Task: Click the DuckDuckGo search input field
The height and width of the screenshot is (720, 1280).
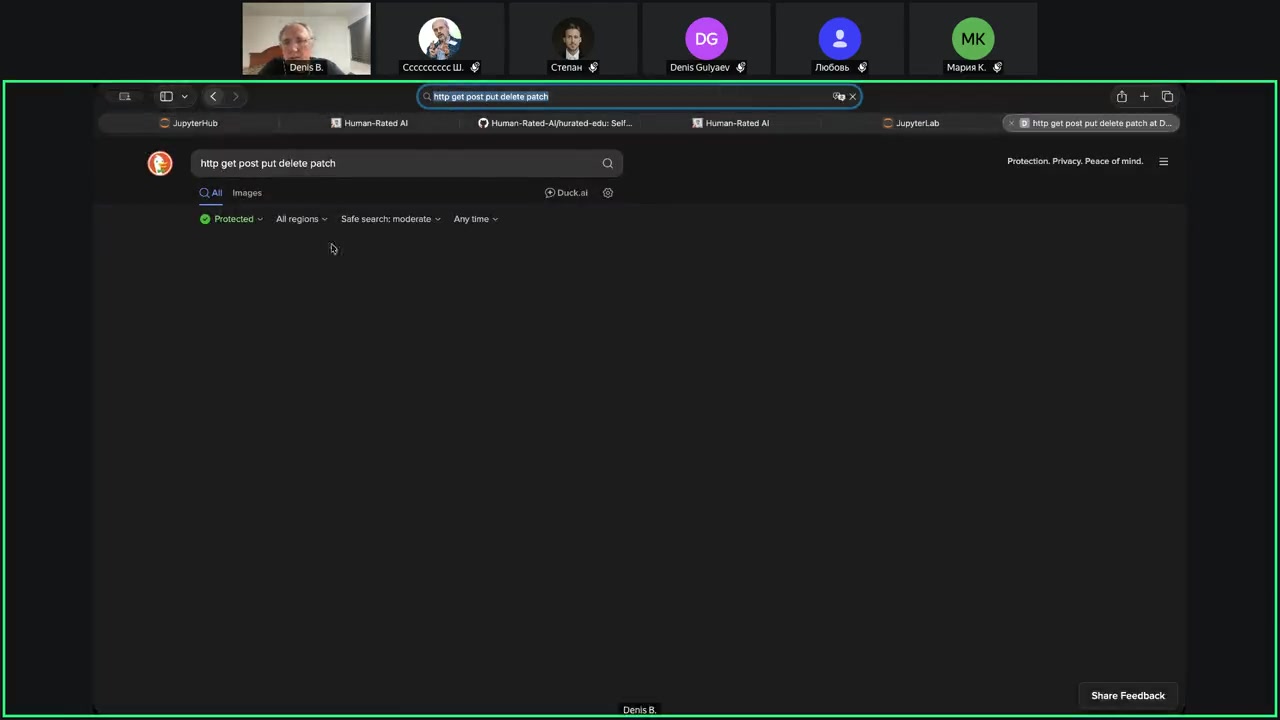Action: pyautogui.click(x=395, y=163)
